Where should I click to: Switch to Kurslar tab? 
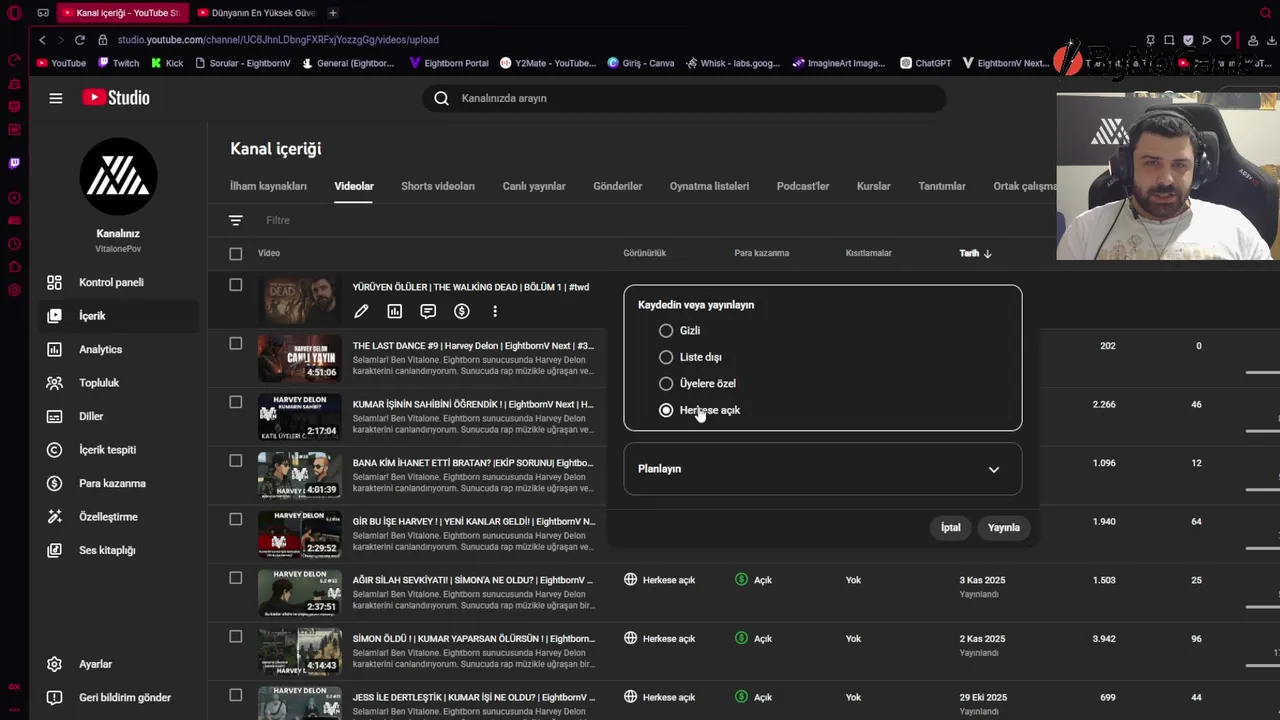[873, 186]
